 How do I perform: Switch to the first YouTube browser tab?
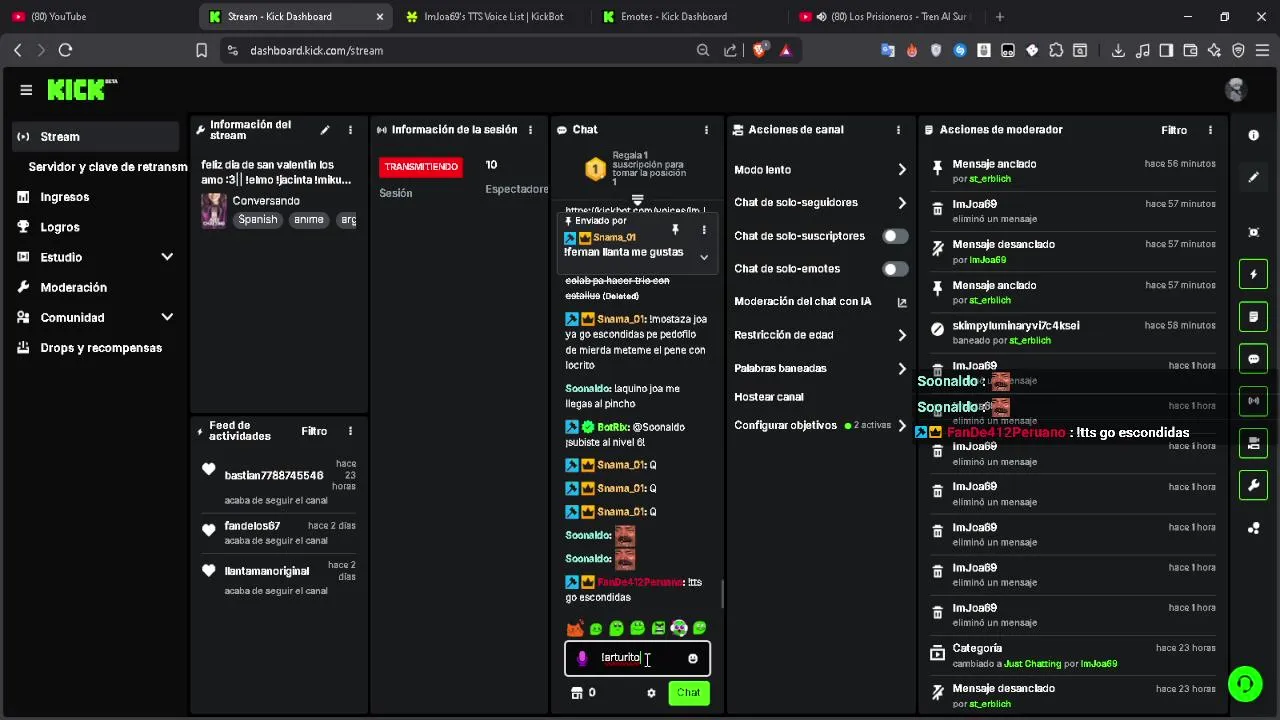98,16
